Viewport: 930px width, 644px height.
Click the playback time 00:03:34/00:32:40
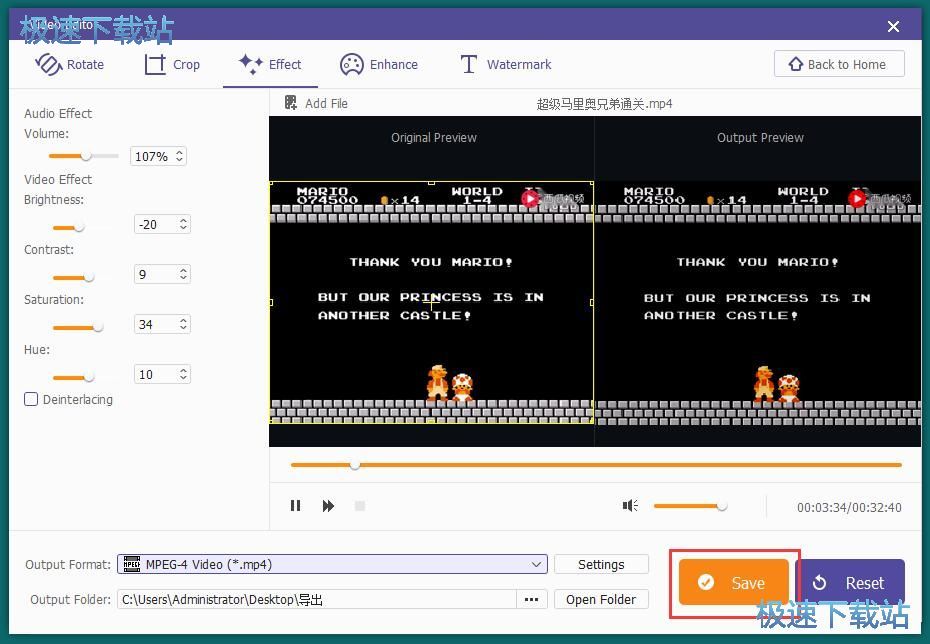pos(849,507)
